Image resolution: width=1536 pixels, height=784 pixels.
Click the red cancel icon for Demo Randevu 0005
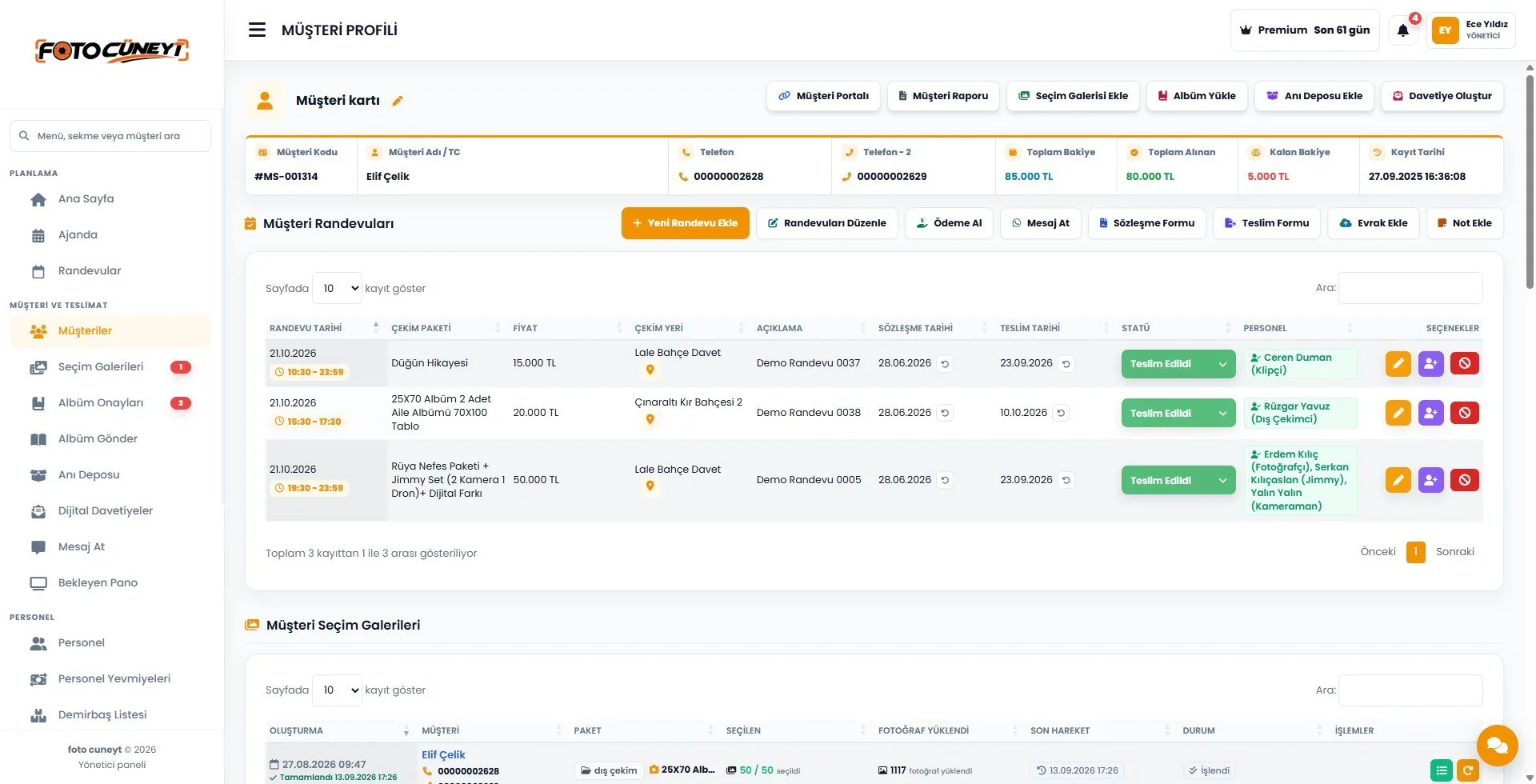[x=1465, y=480]
